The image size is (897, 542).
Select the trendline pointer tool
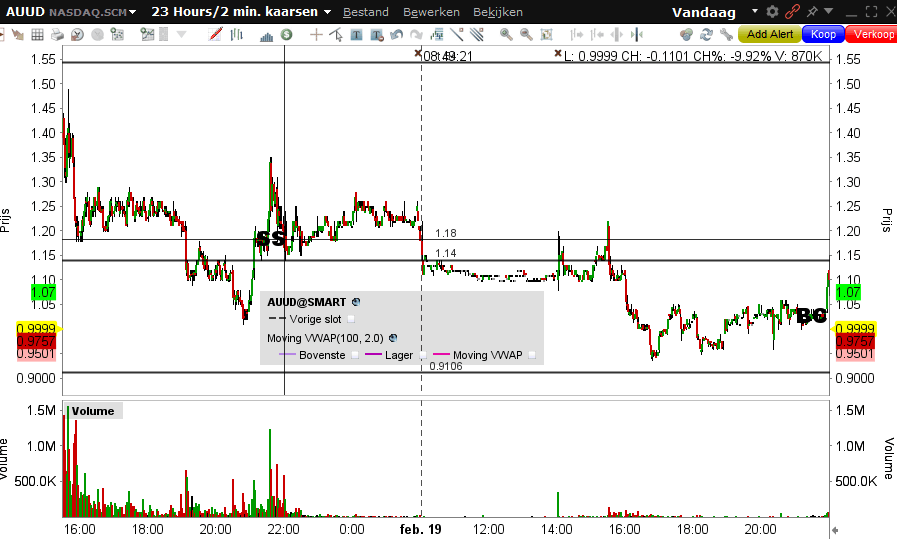pyautogui.click(x=336, y=35)
